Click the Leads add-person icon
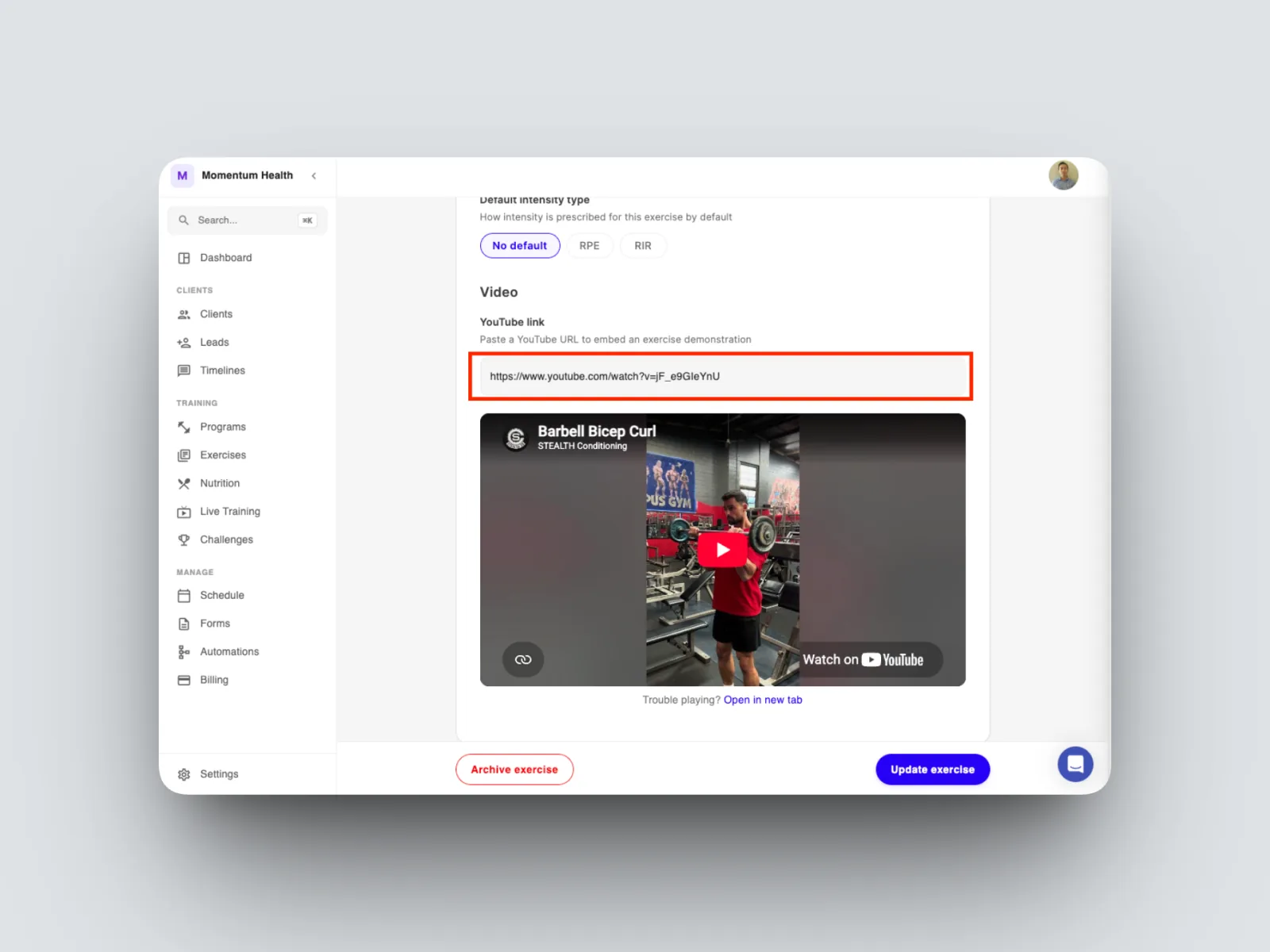1270x952 pixels. [x=184, y=343]
